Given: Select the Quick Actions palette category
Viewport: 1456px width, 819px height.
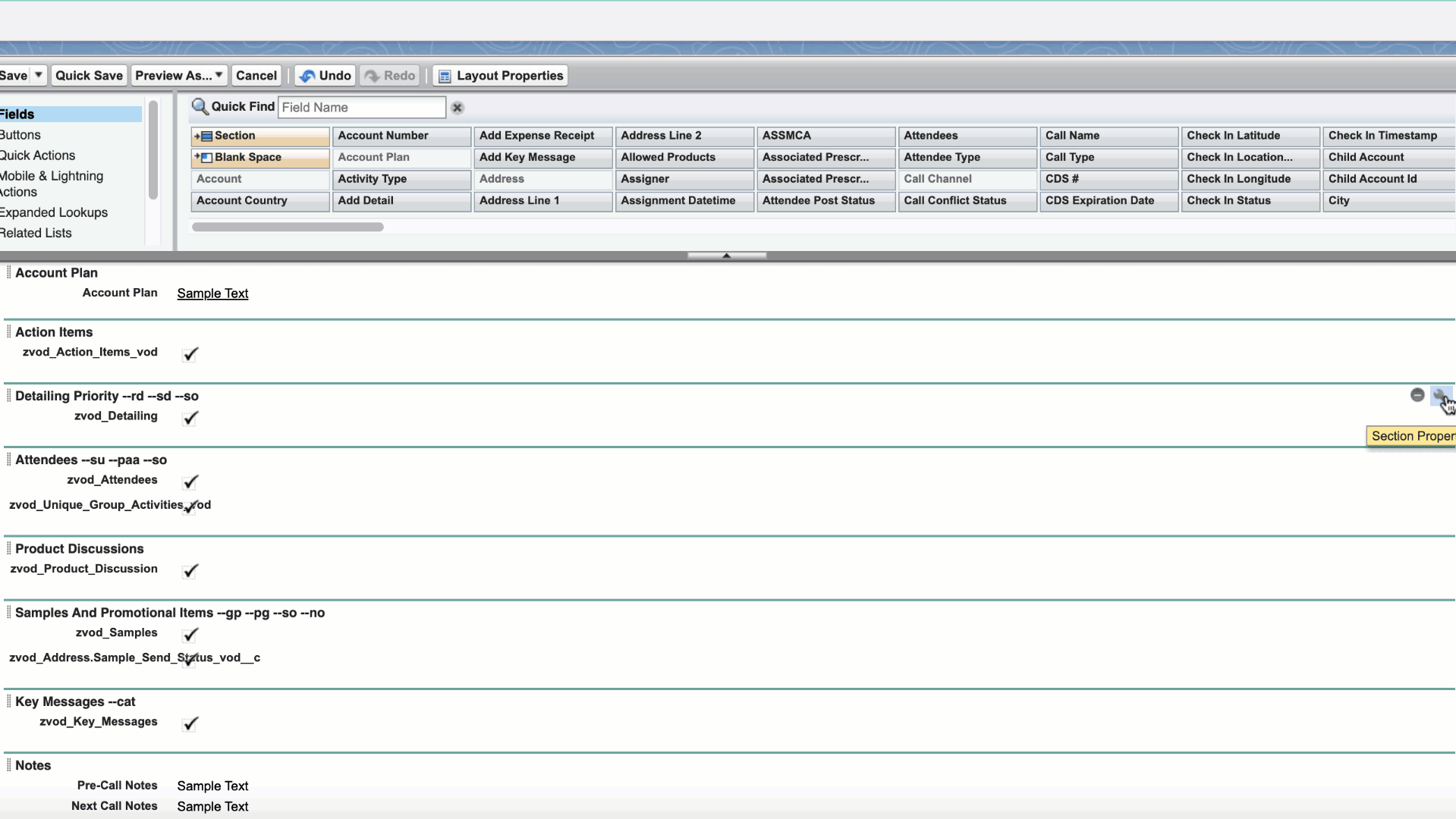Looking at the screenshot, I should (38, 155).
